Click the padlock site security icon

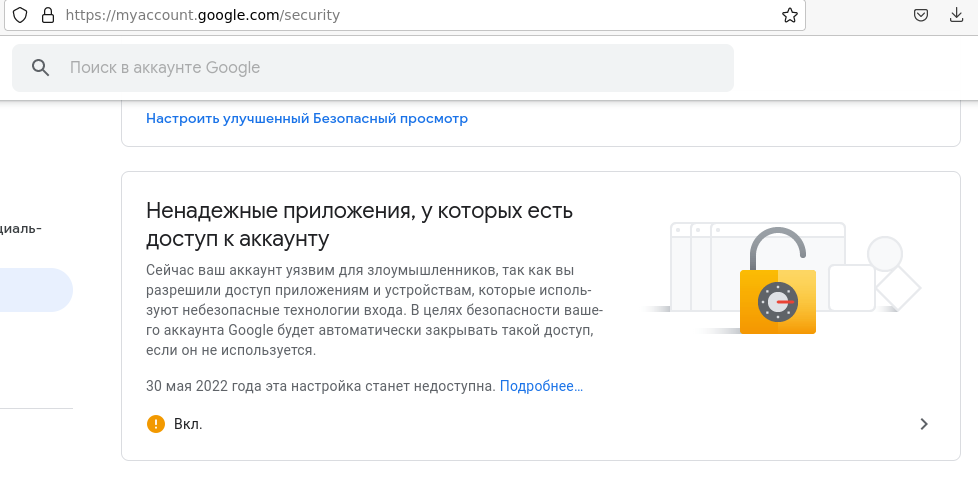48,15
